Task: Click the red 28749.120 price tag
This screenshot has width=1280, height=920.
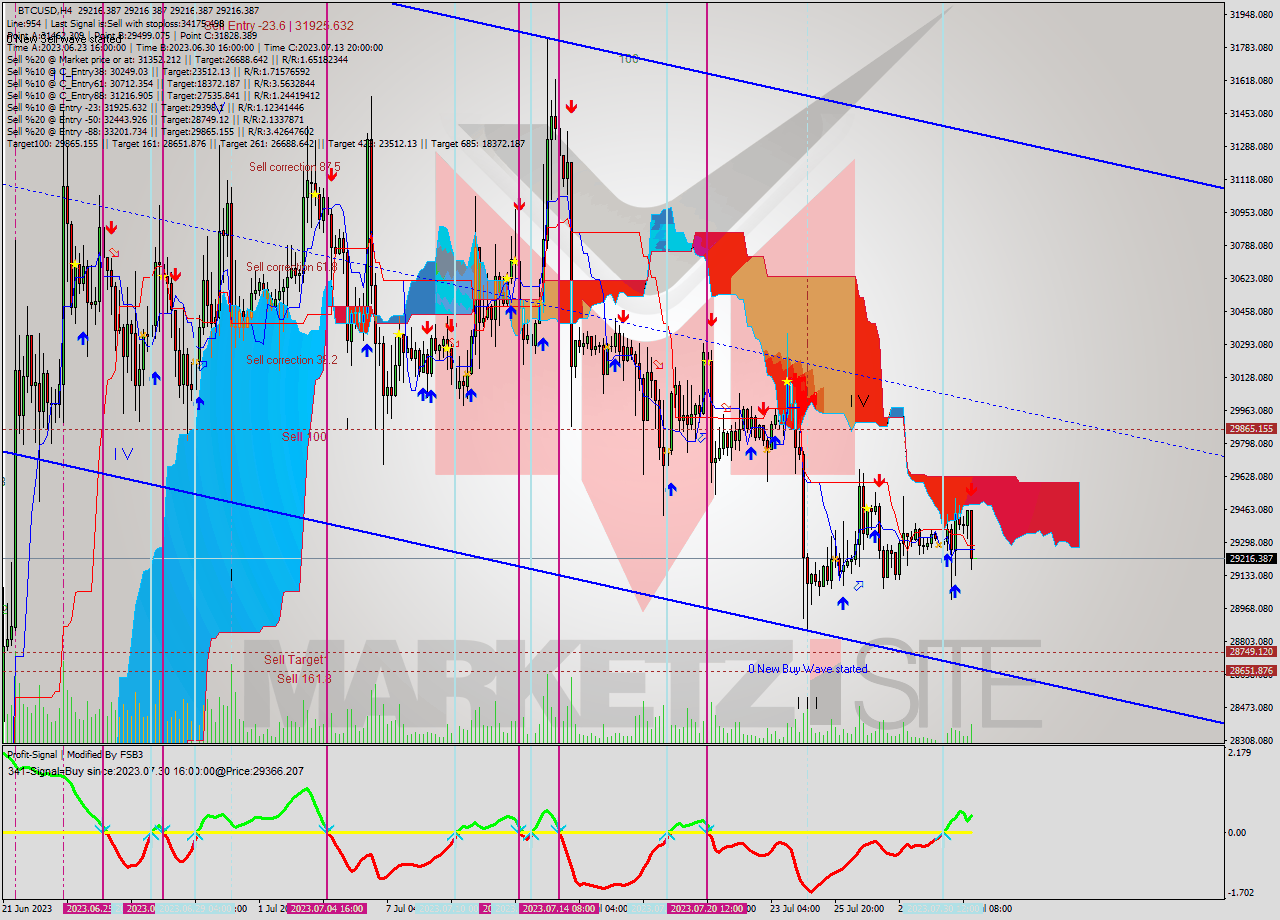Action: (x=1251, y=652)
